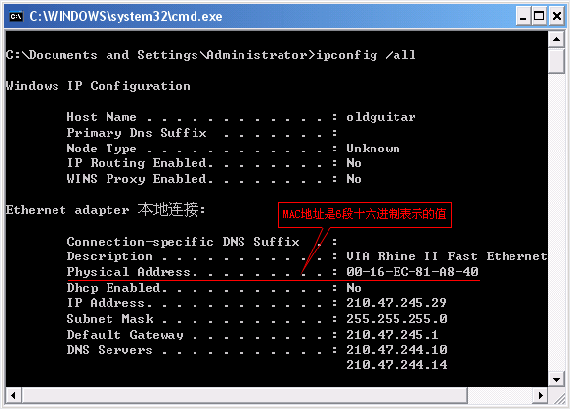Click the IP Address value 210.47.245.29
The width and height of the screenshot is (570, 409).
pos(396,302)
